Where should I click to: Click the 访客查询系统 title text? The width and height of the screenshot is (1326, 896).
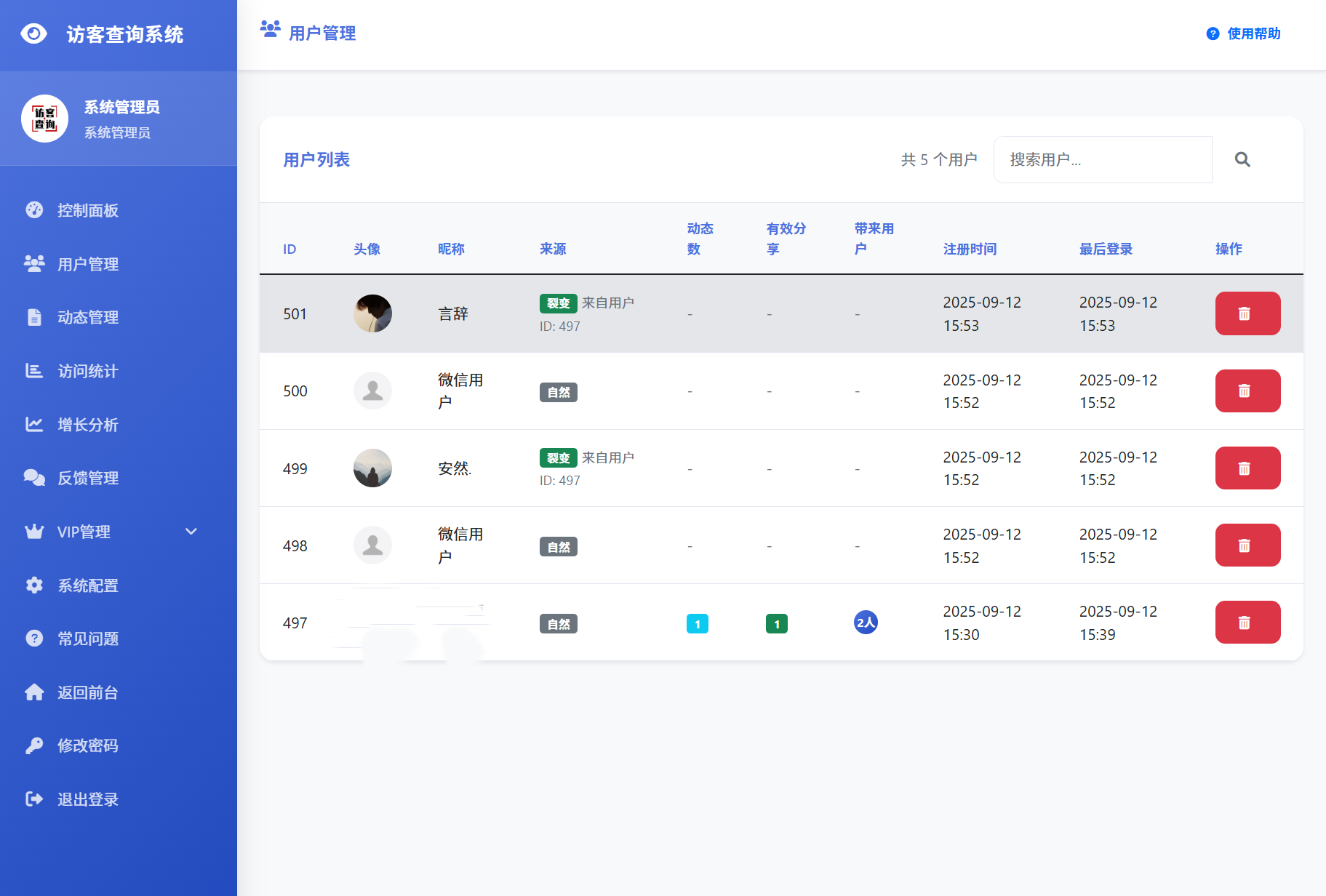pos(125,34)
